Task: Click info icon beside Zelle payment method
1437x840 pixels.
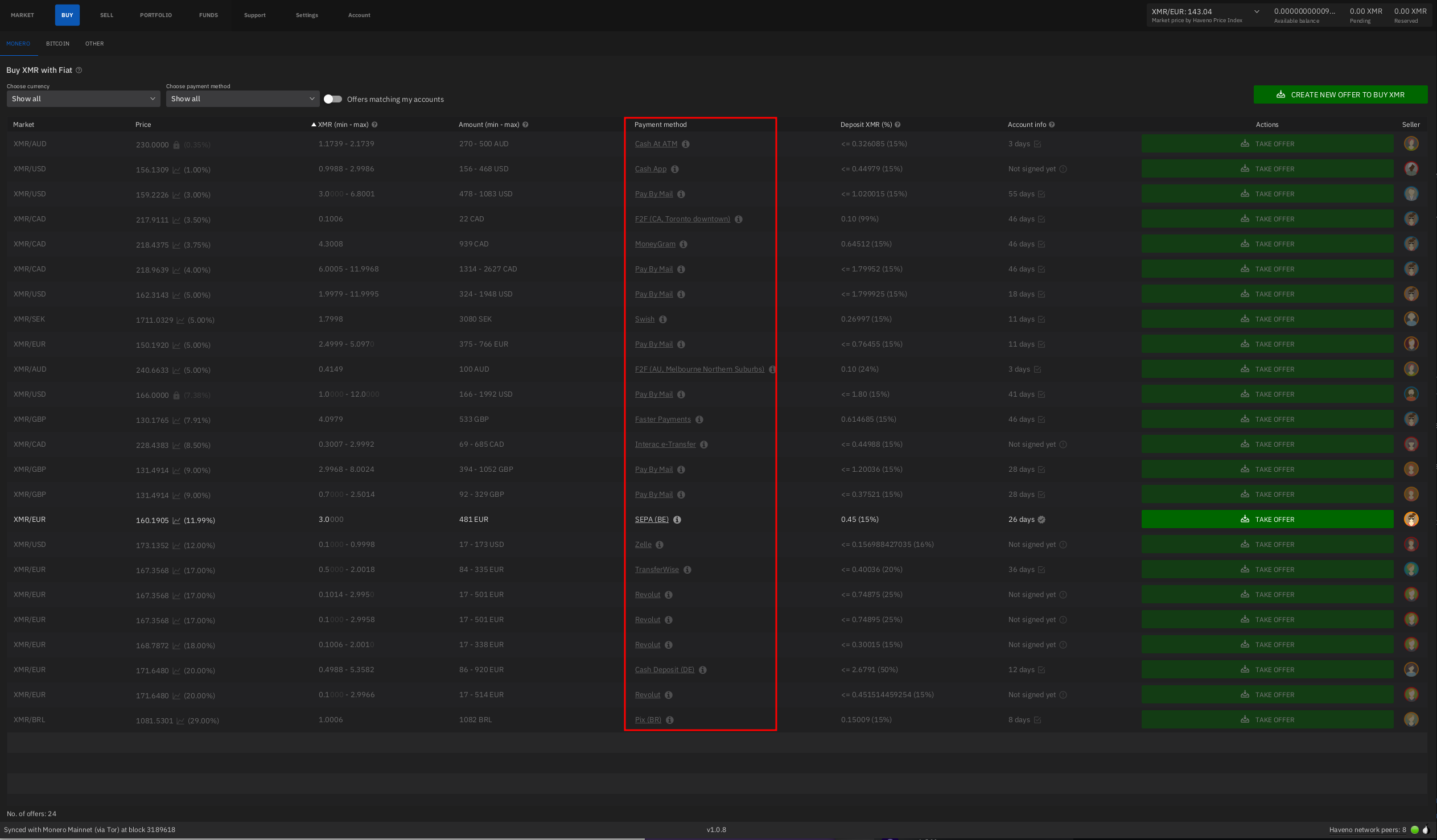Action: pos(659,545)
